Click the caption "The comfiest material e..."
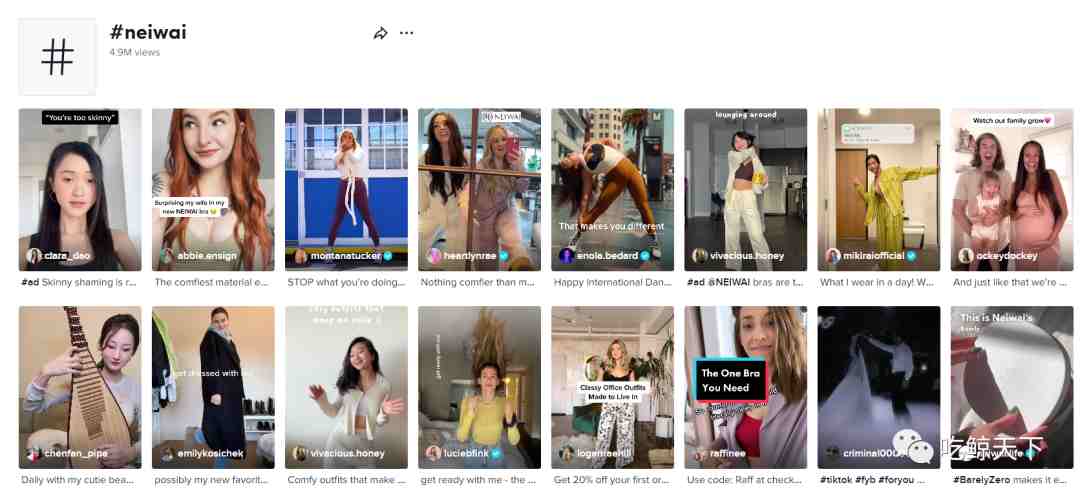The height and width of the screenshot is (496, 1080). pos(211,282)
